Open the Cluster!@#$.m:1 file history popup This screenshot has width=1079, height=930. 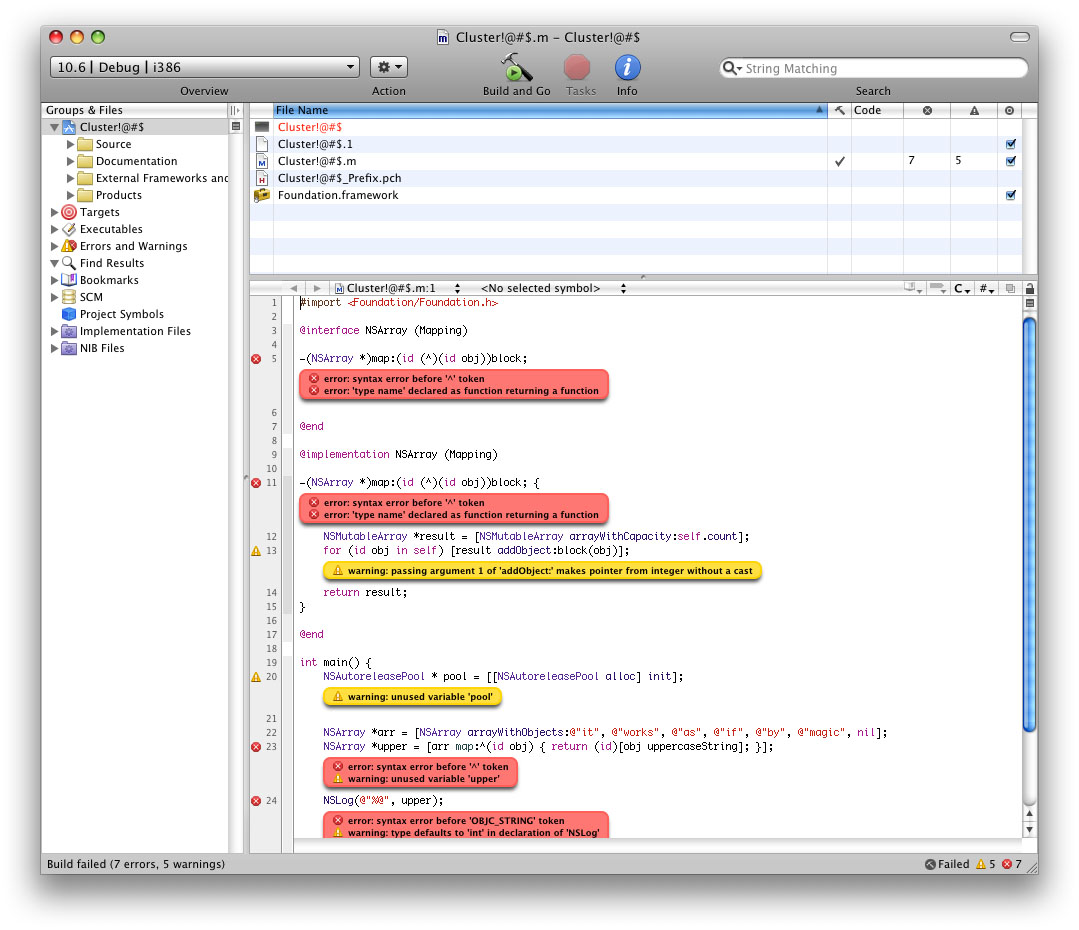point(397,288)
